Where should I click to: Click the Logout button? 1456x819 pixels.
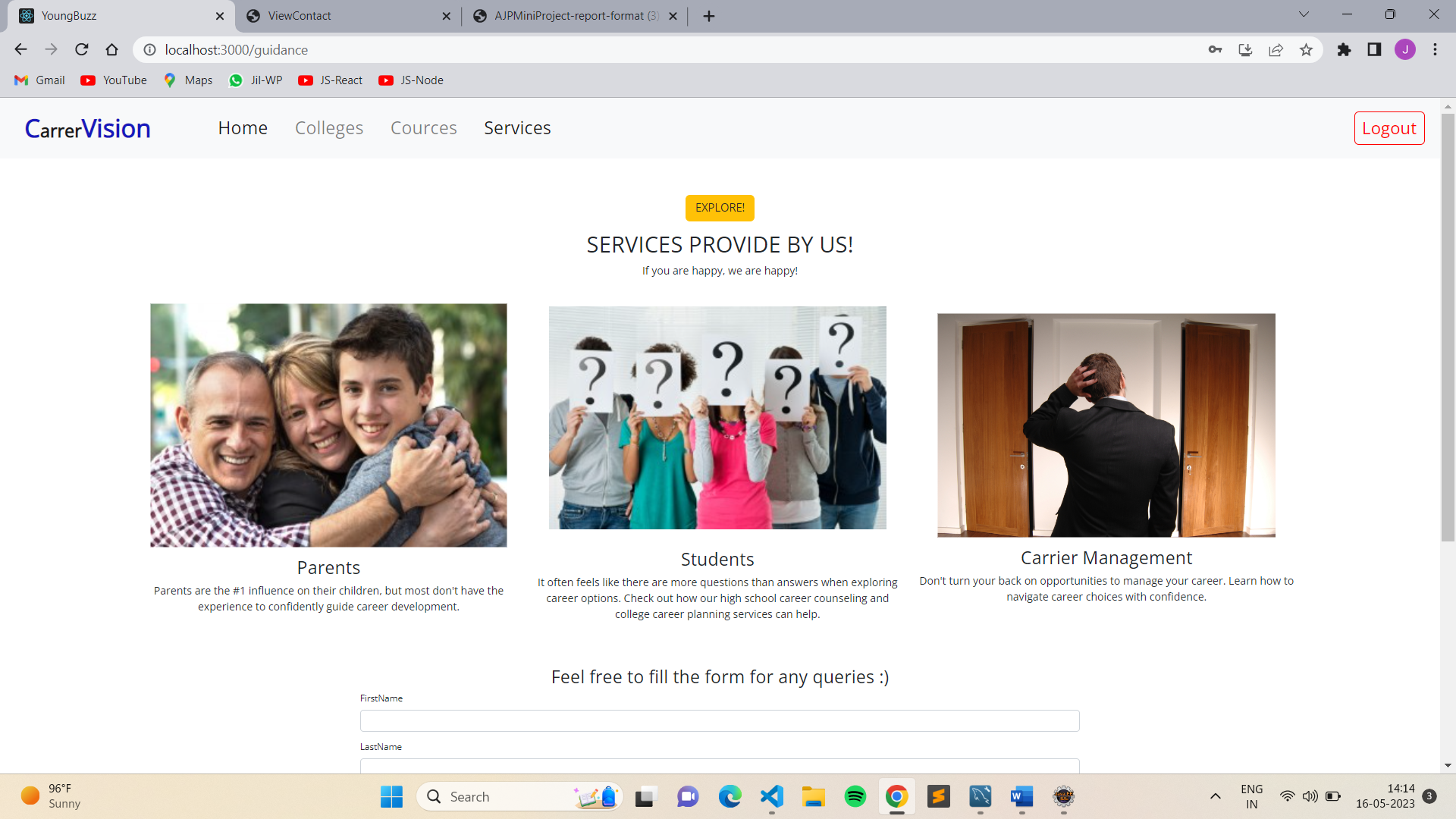(1389, 128)
